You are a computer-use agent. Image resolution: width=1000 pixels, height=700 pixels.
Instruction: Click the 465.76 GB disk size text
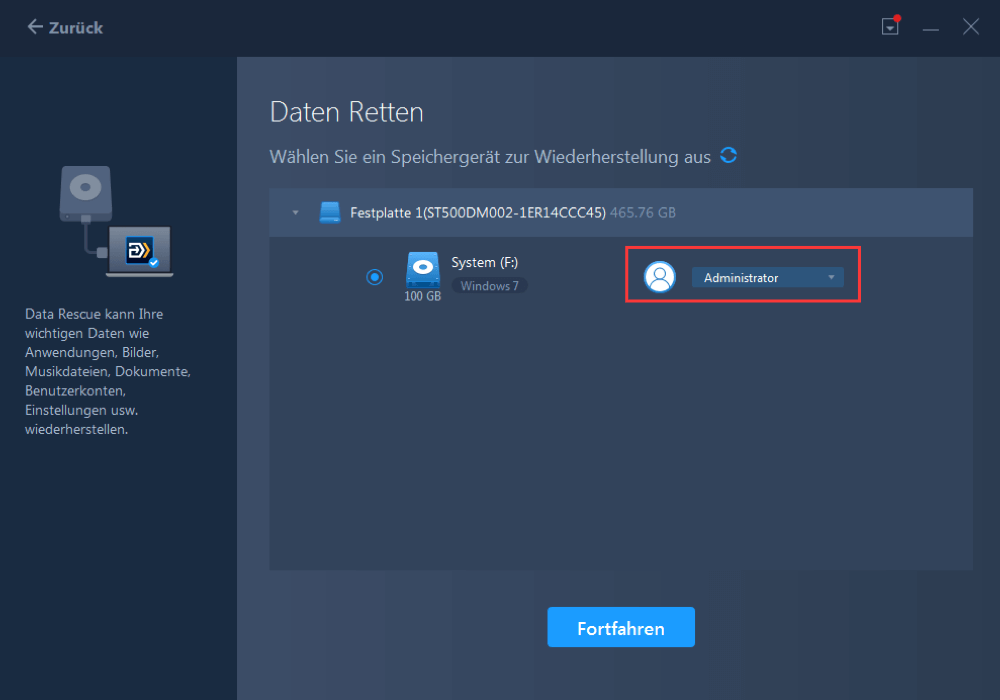coord(642,212)
